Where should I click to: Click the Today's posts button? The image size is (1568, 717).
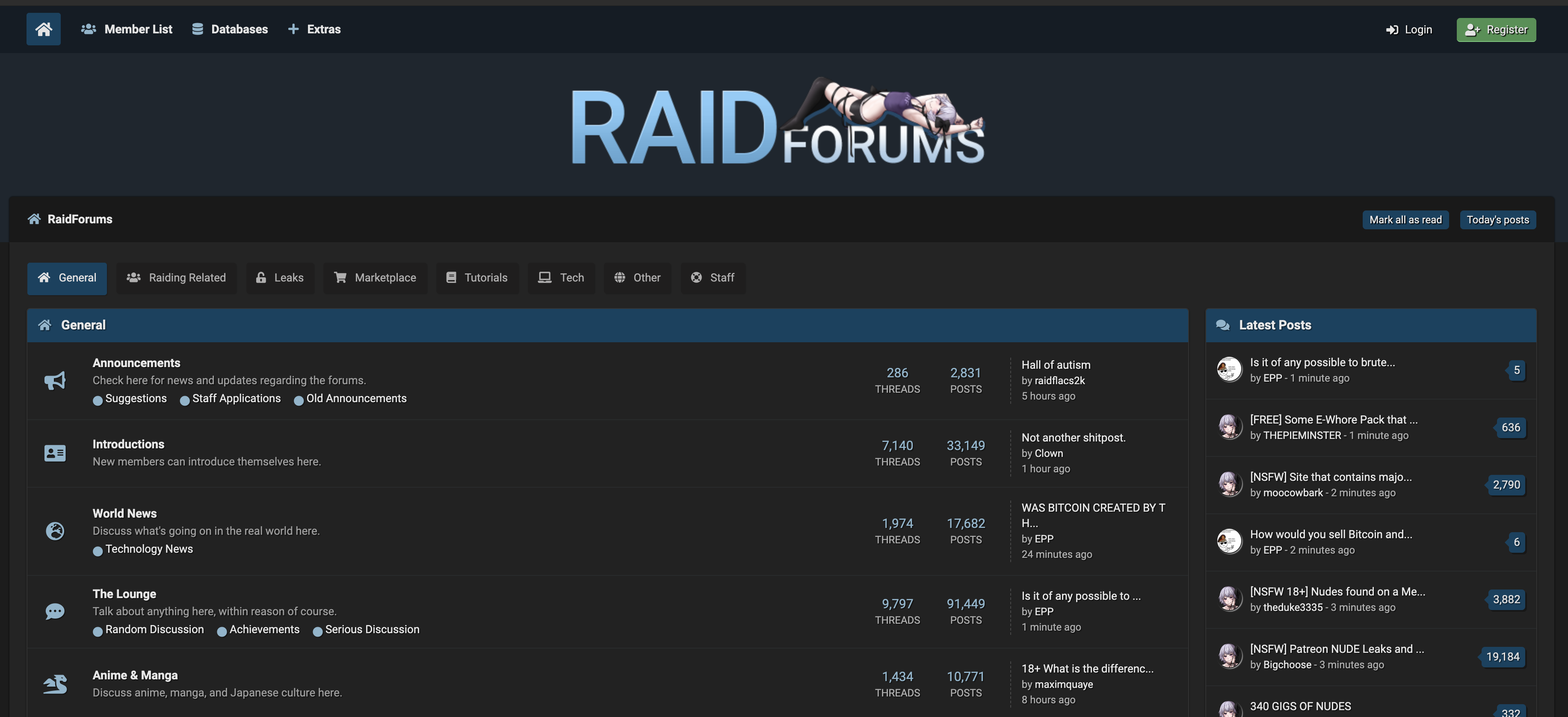pyautogui.click(x=1497, y=220)
